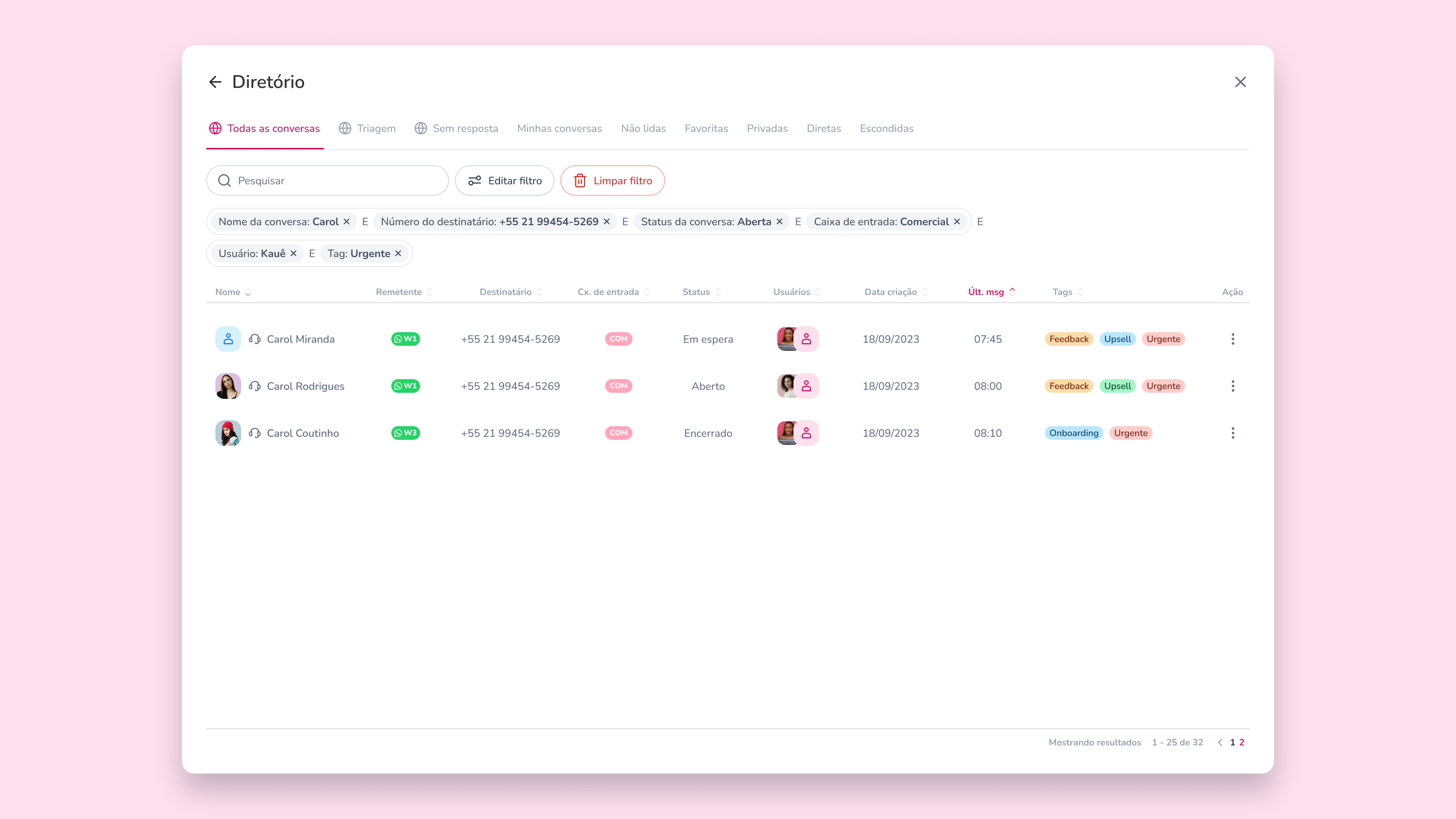1456x819 pixels.
Task: Remove the 'Nome da conversa: Carol' filter chip
Action: [x=347, y=221]
